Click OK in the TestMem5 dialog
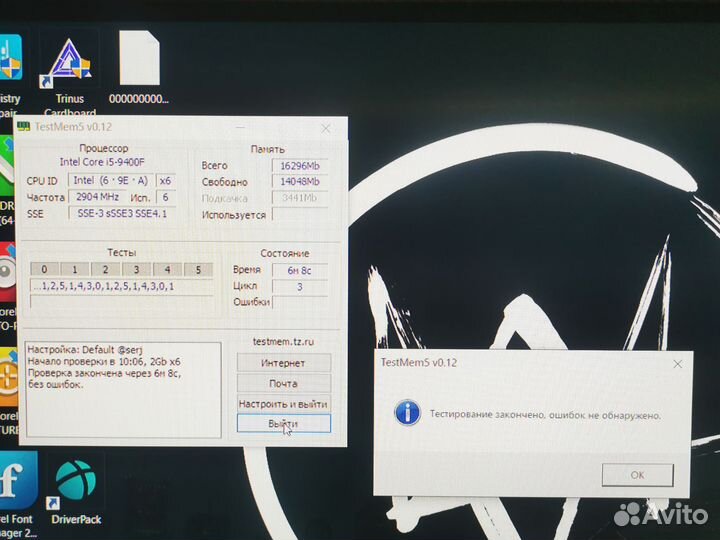Image resolution: width=720 pixels, height=540 pixels. 637,475
